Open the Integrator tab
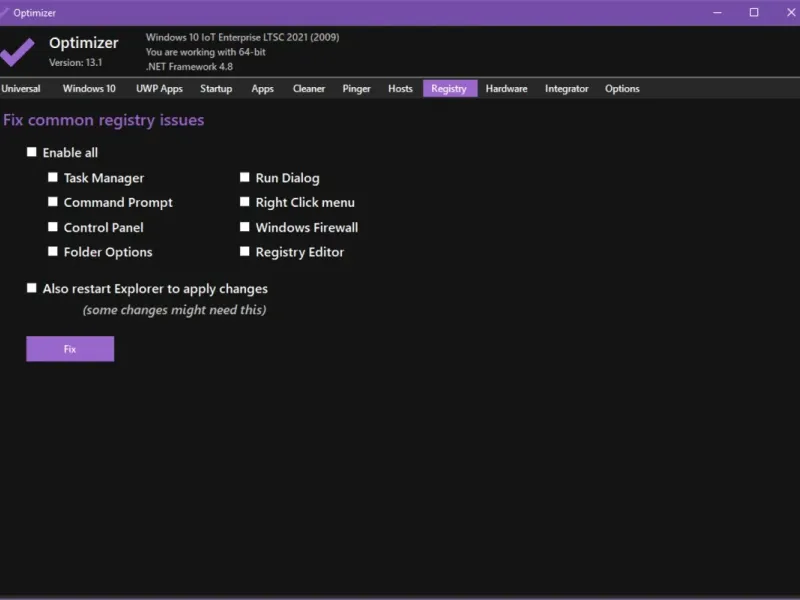 [x=566, y=88]
